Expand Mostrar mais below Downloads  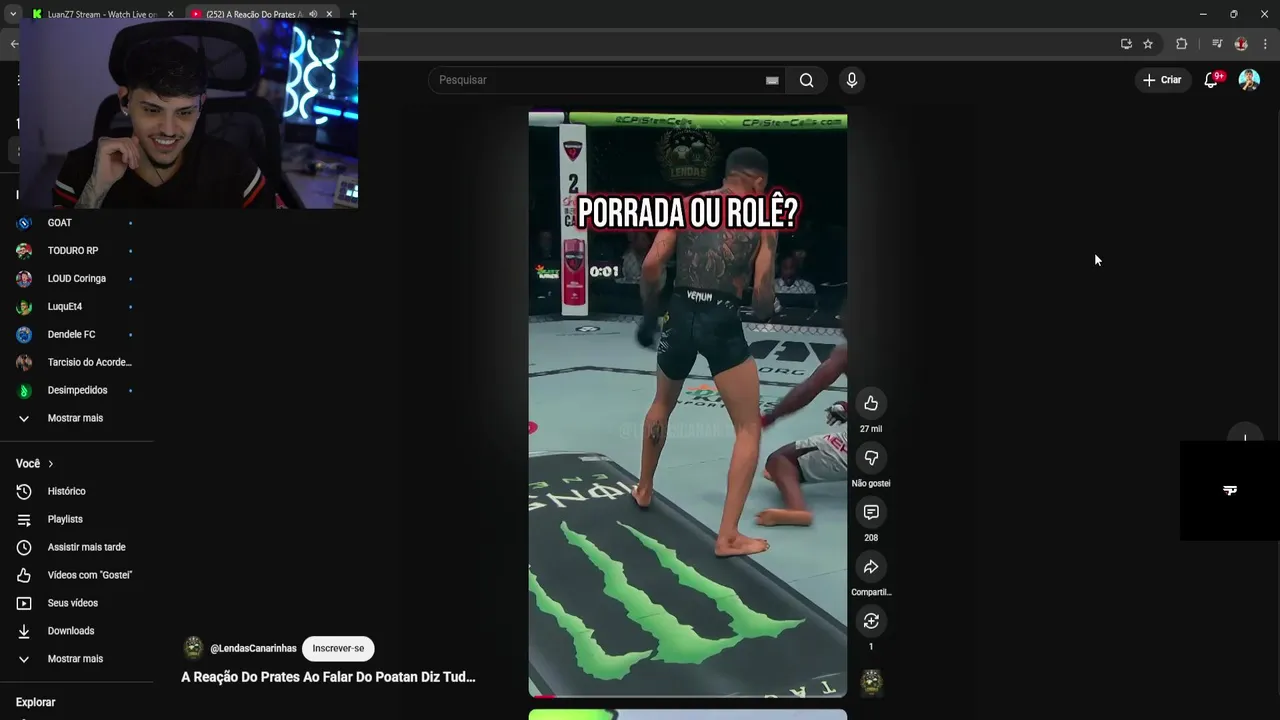[x=76, y=659]
